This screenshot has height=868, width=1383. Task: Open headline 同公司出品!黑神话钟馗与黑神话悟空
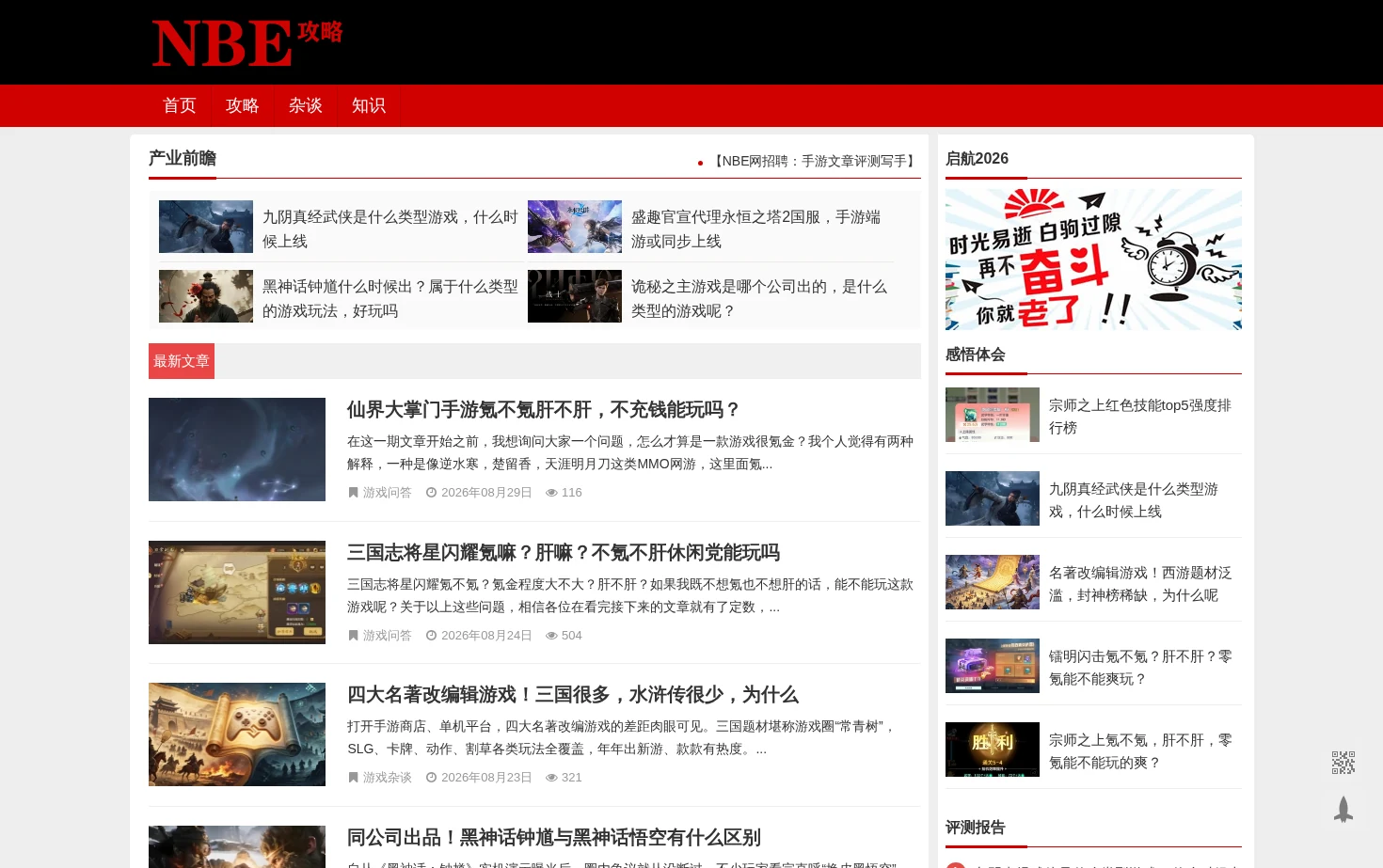coord(554,838)
